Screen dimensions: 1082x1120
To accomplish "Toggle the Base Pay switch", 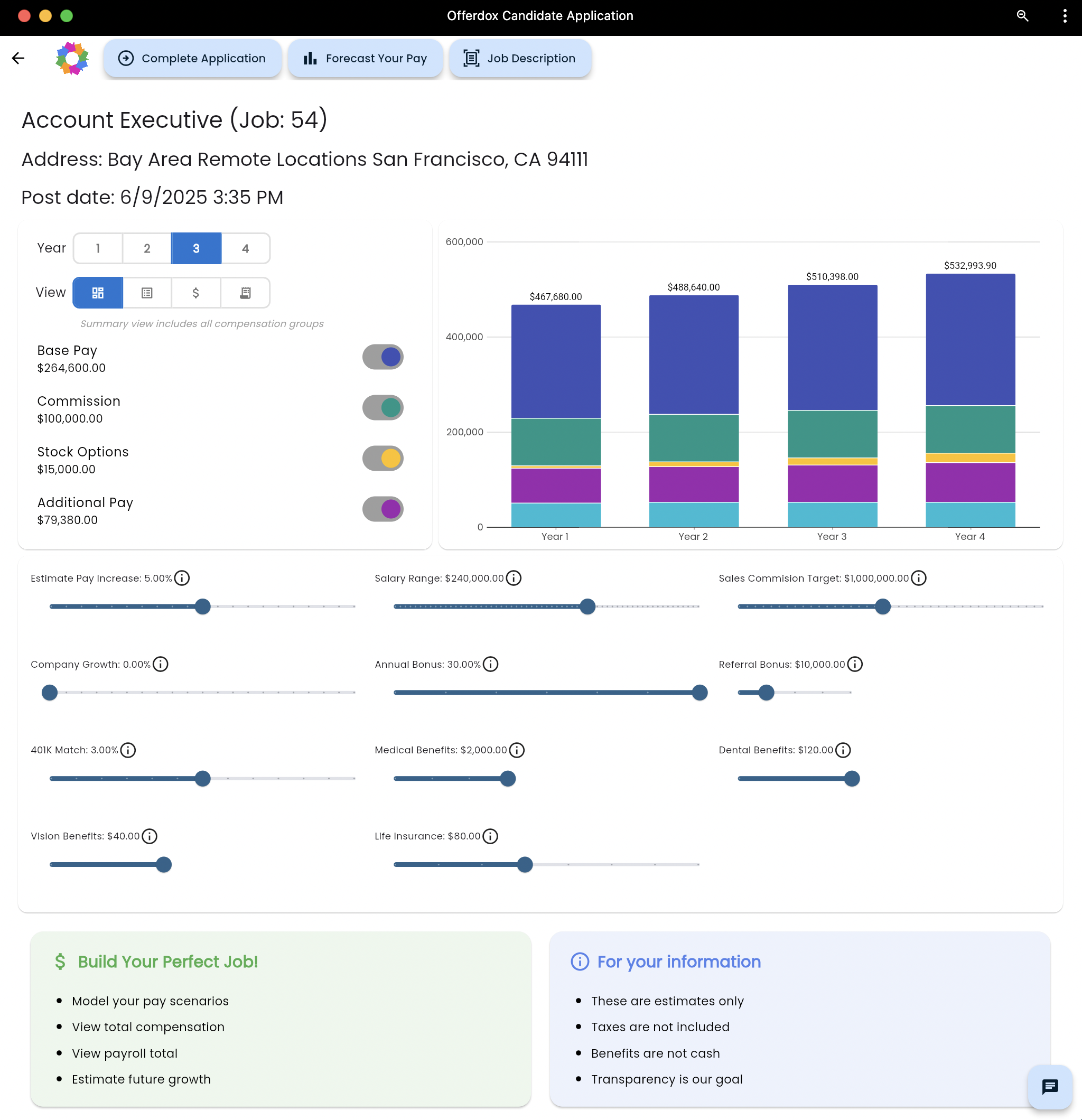I will [x=383, y=357].
